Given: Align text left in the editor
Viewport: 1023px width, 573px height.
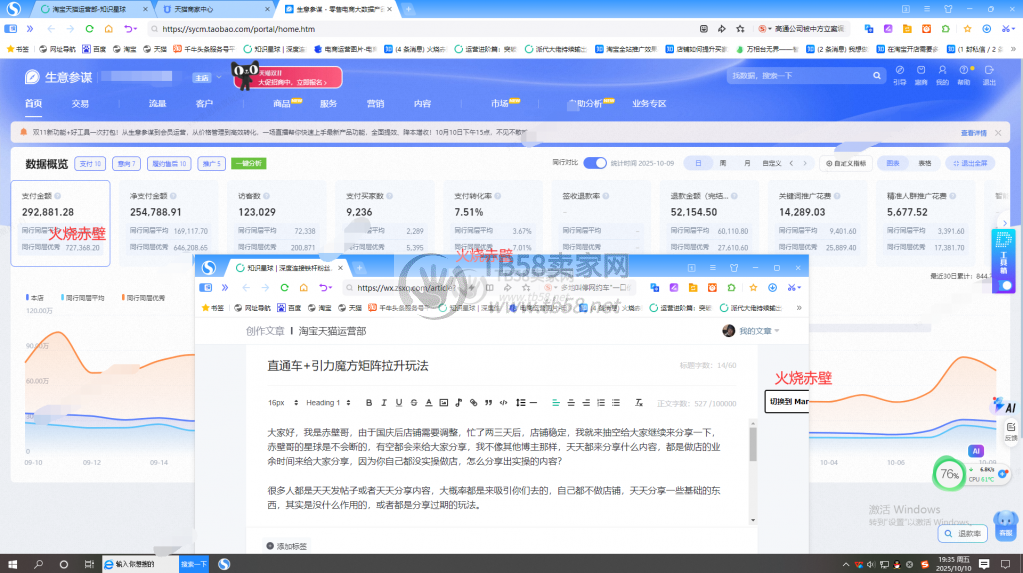Looking at the screenshot, I should tap(556, 403).
